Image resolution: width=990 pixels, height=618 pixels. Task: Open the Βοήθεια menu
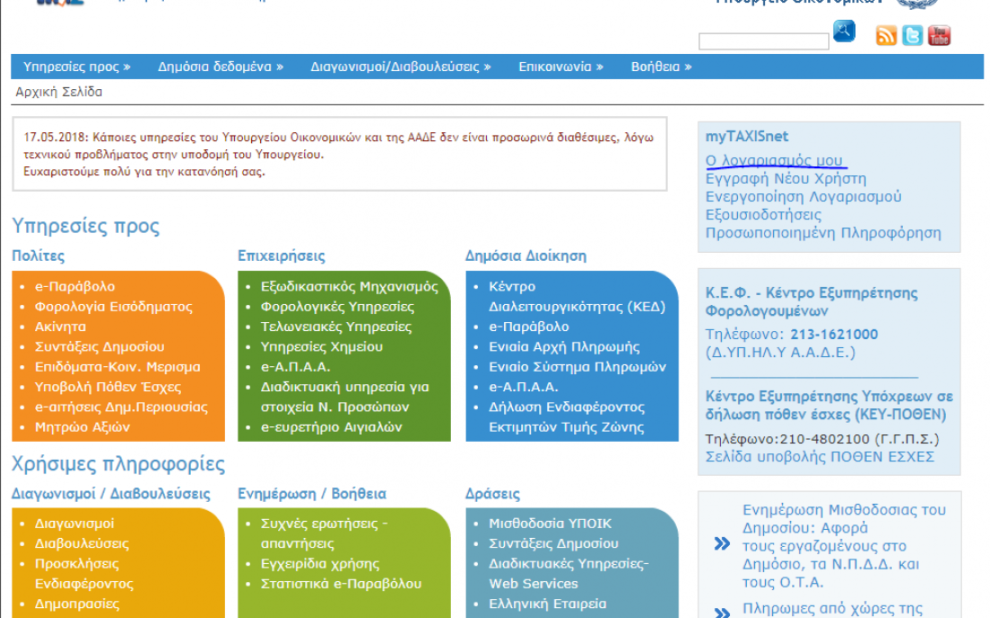coord(661,67)
